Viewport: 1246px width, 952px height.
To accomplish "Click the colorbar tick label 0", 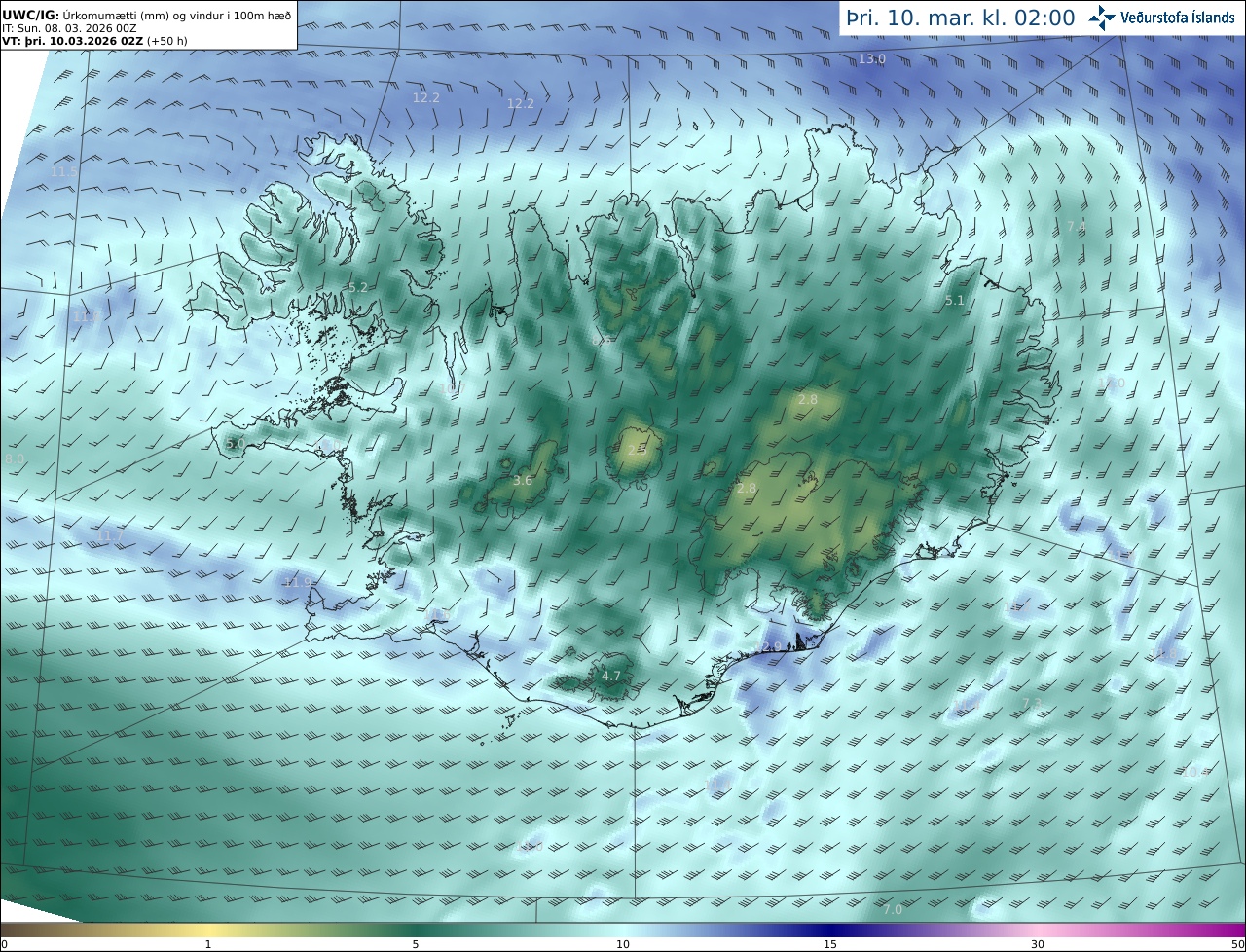I will (4, 944).
